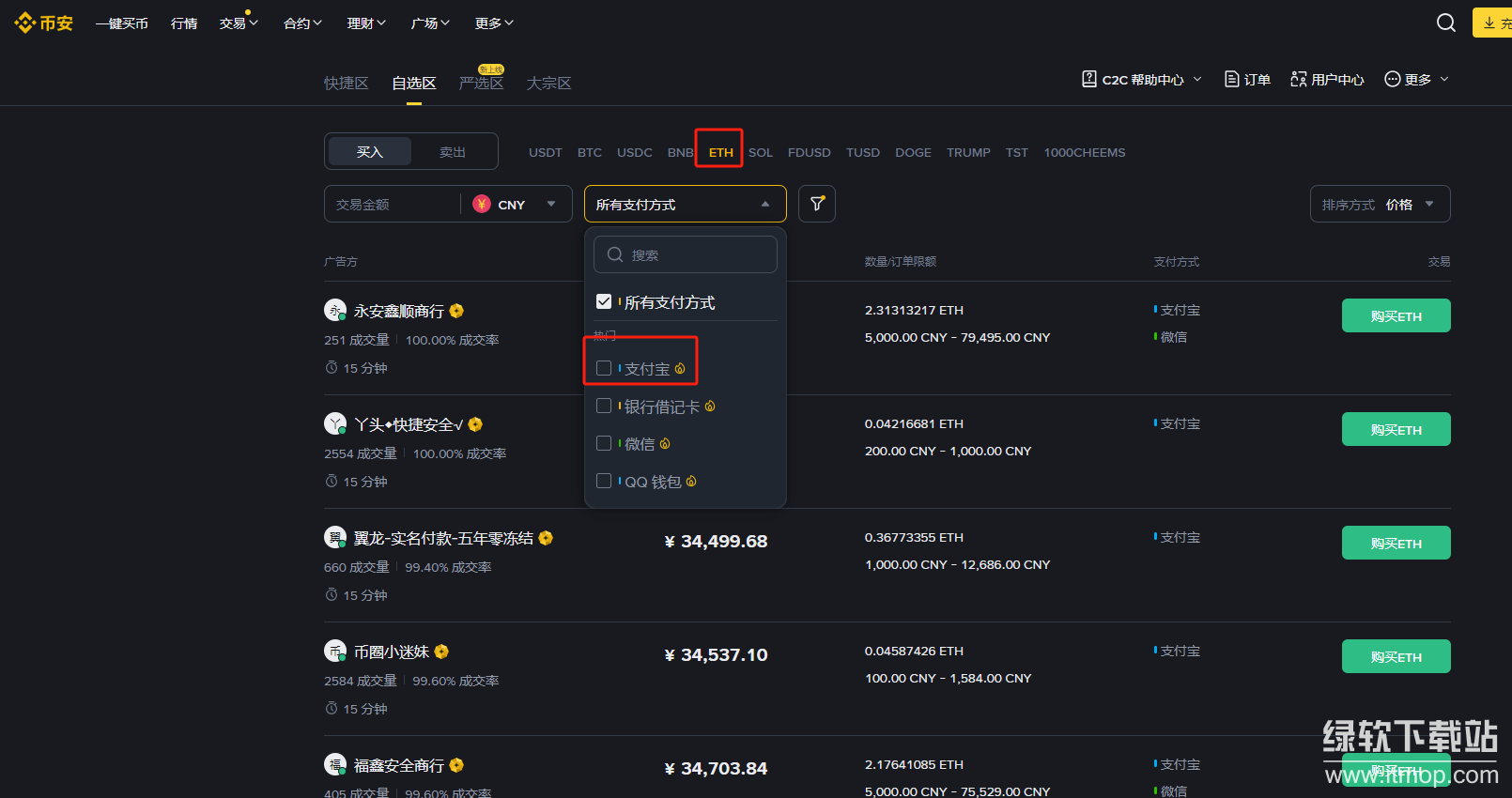Check the 银行借记卡 payment checkbox
The image size is (1512, 798).
pyautogui.click(x=604, y=406)
